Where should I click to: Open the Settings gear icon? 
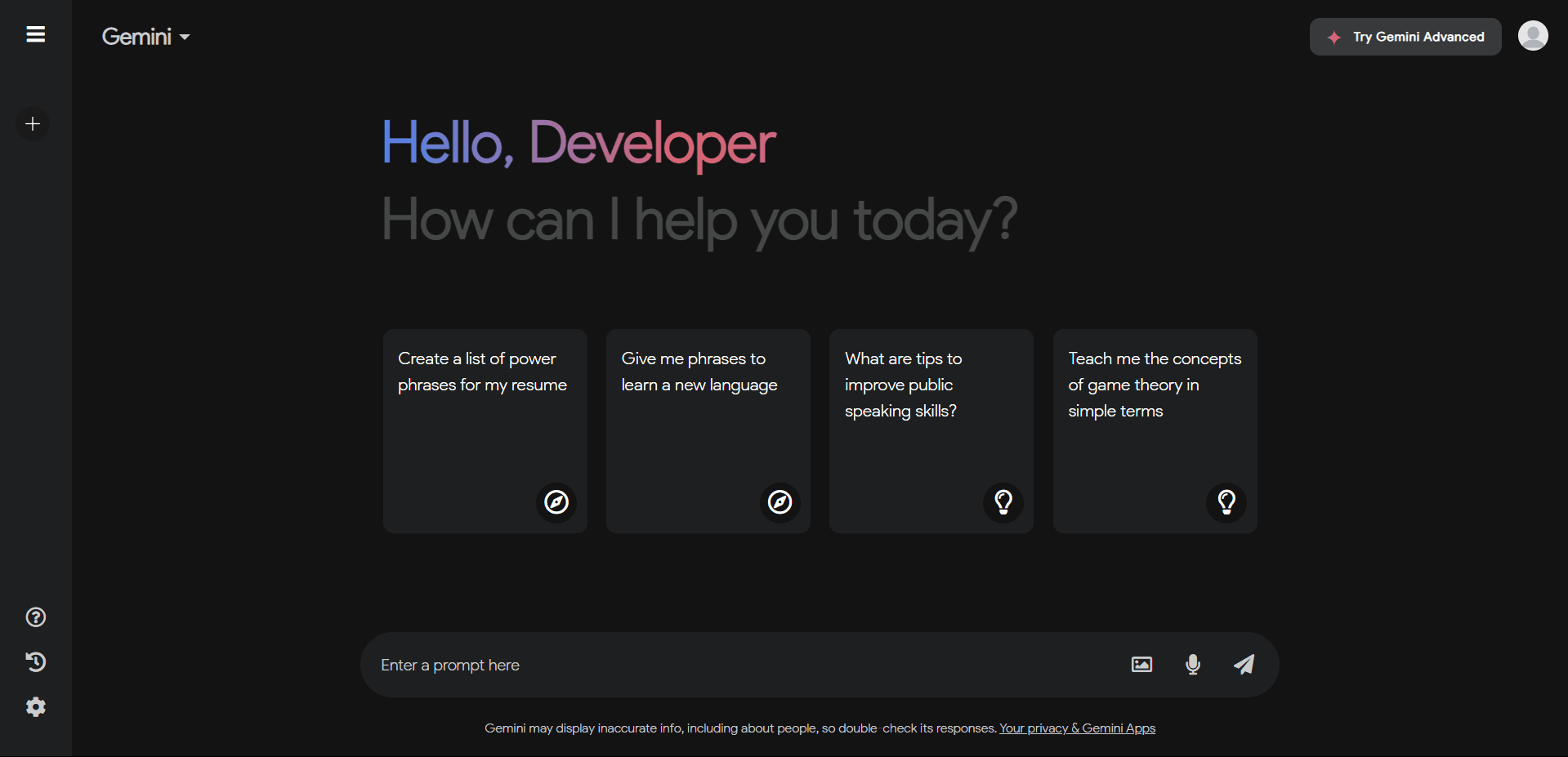pos(36,707)
